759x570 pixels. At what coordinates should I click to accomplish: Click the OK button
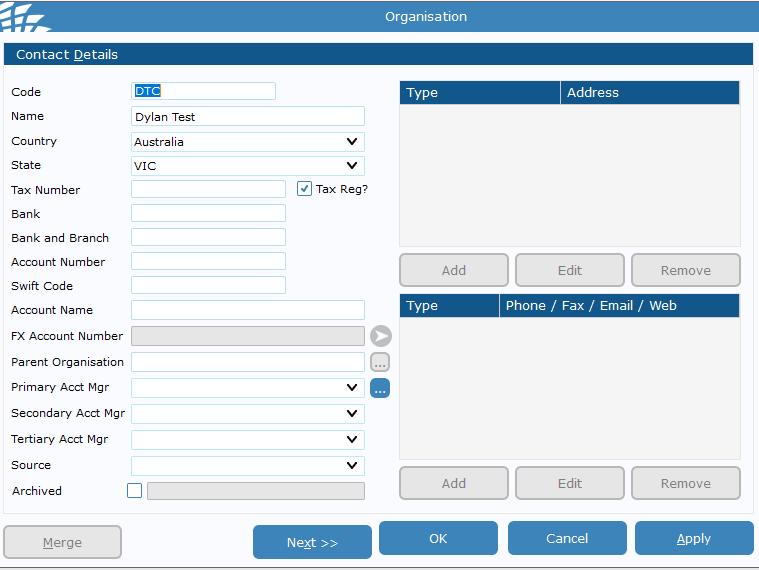click(438, 539)
